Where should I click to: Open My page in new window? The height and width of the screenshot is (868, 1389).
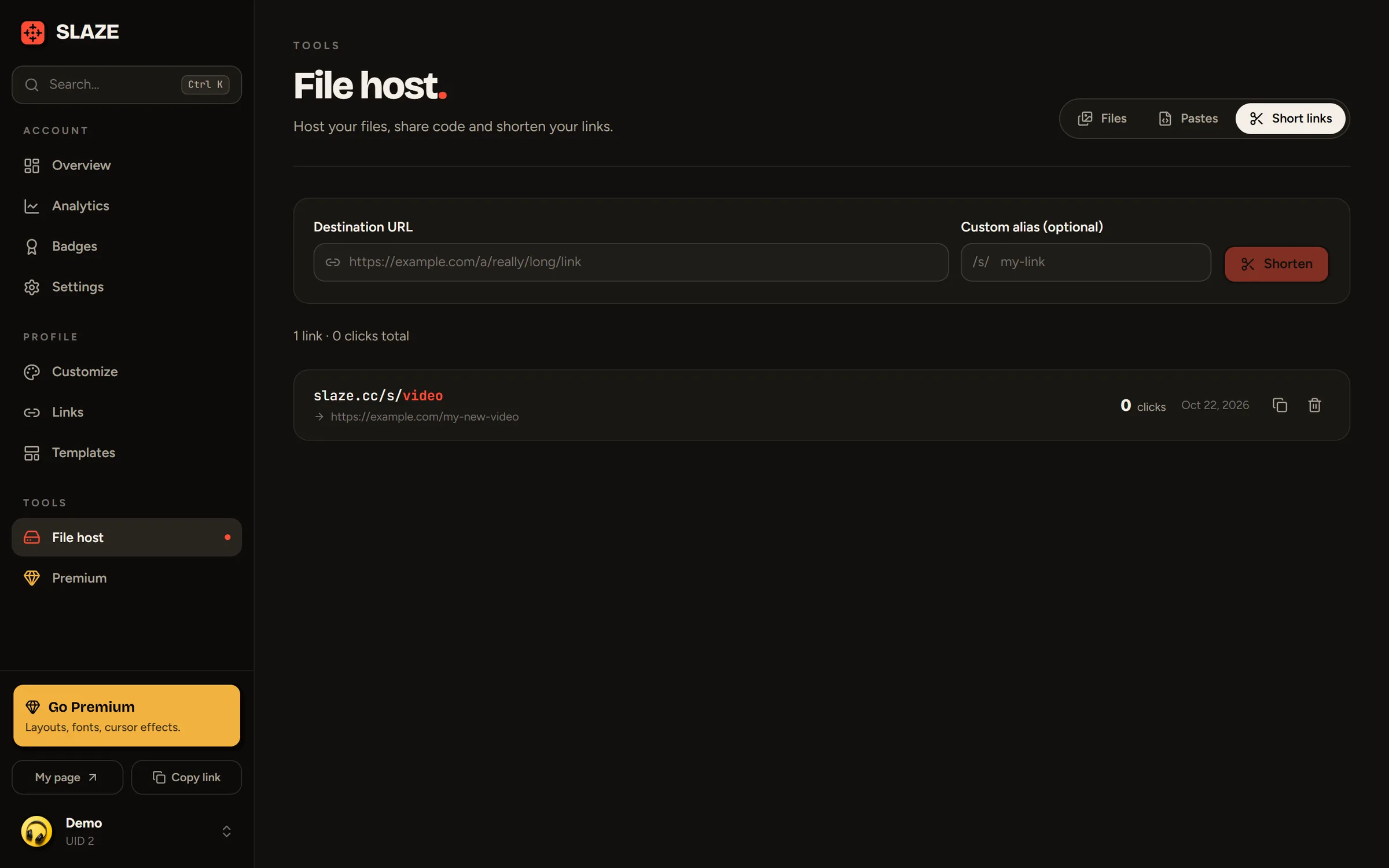[67, 777]
